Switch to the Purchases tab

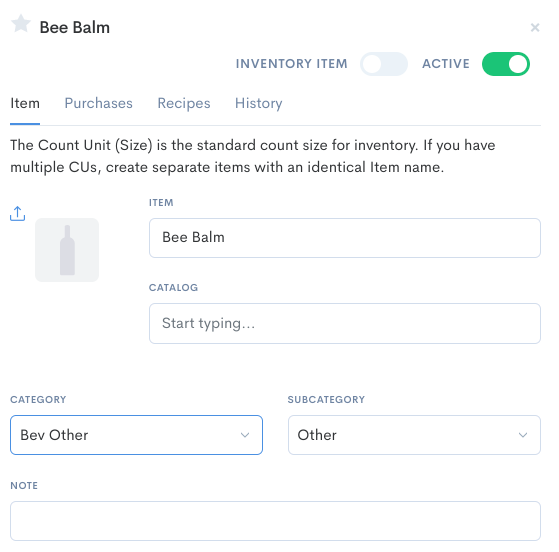pyautogui.click(x=98, y=103)
